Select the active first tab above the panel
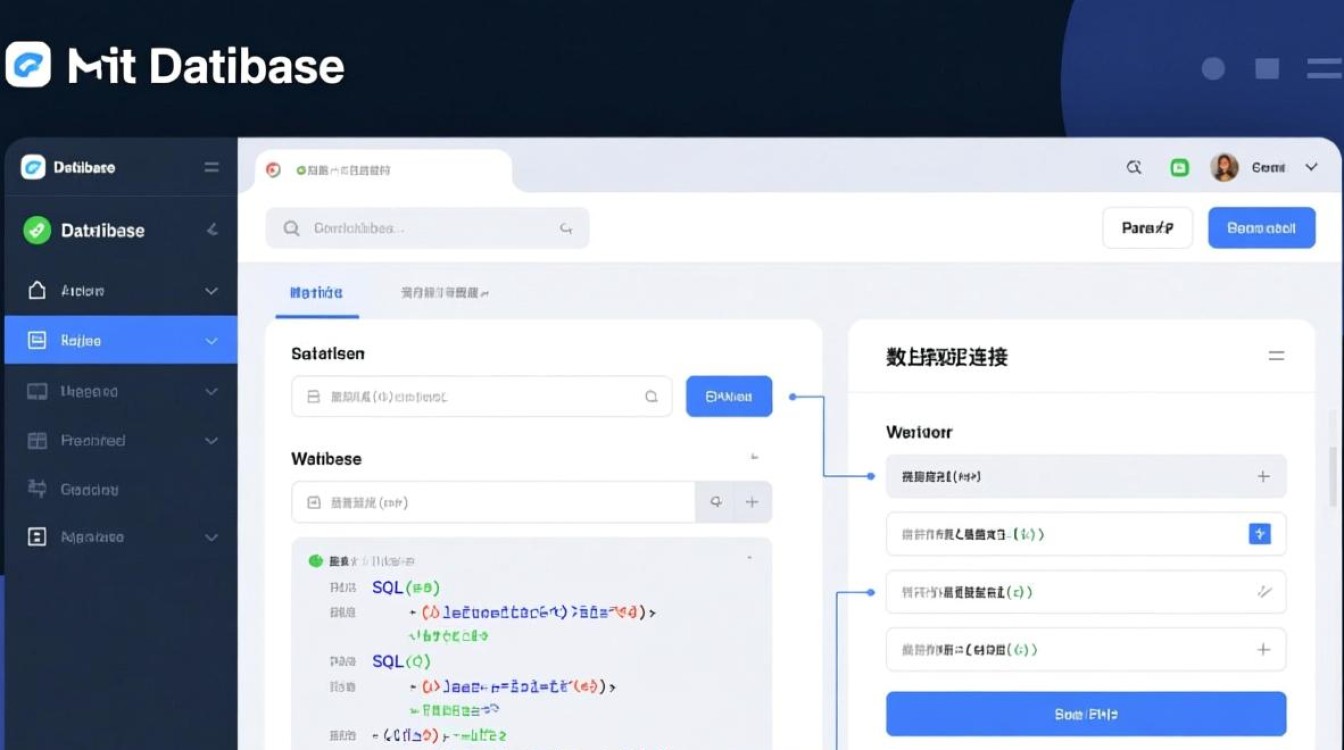1344x750 pixels. [317, 292]
